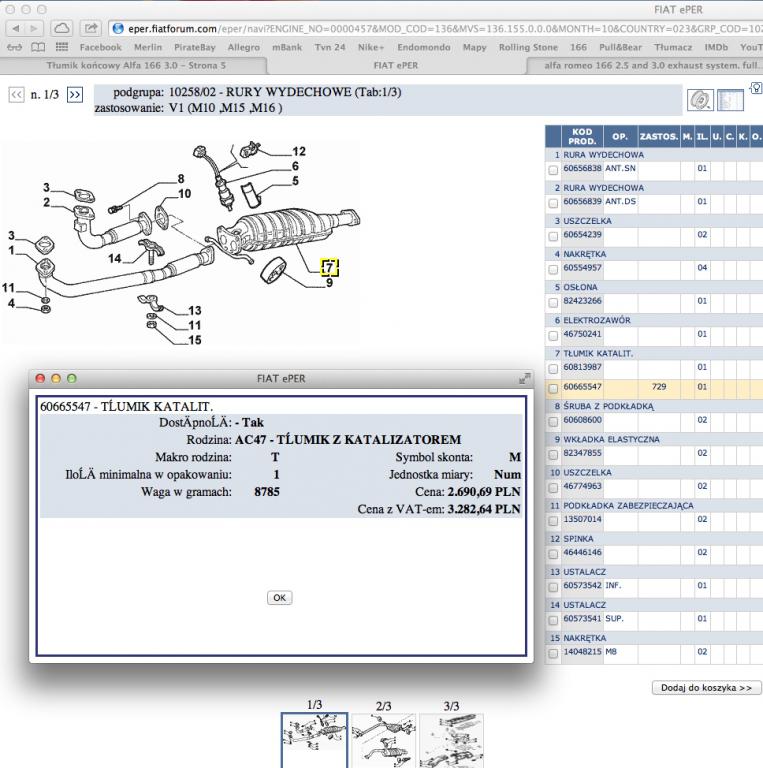Select checkbox for part 60665547
This screenshot has width=763, height=768.
pos(553,386)
